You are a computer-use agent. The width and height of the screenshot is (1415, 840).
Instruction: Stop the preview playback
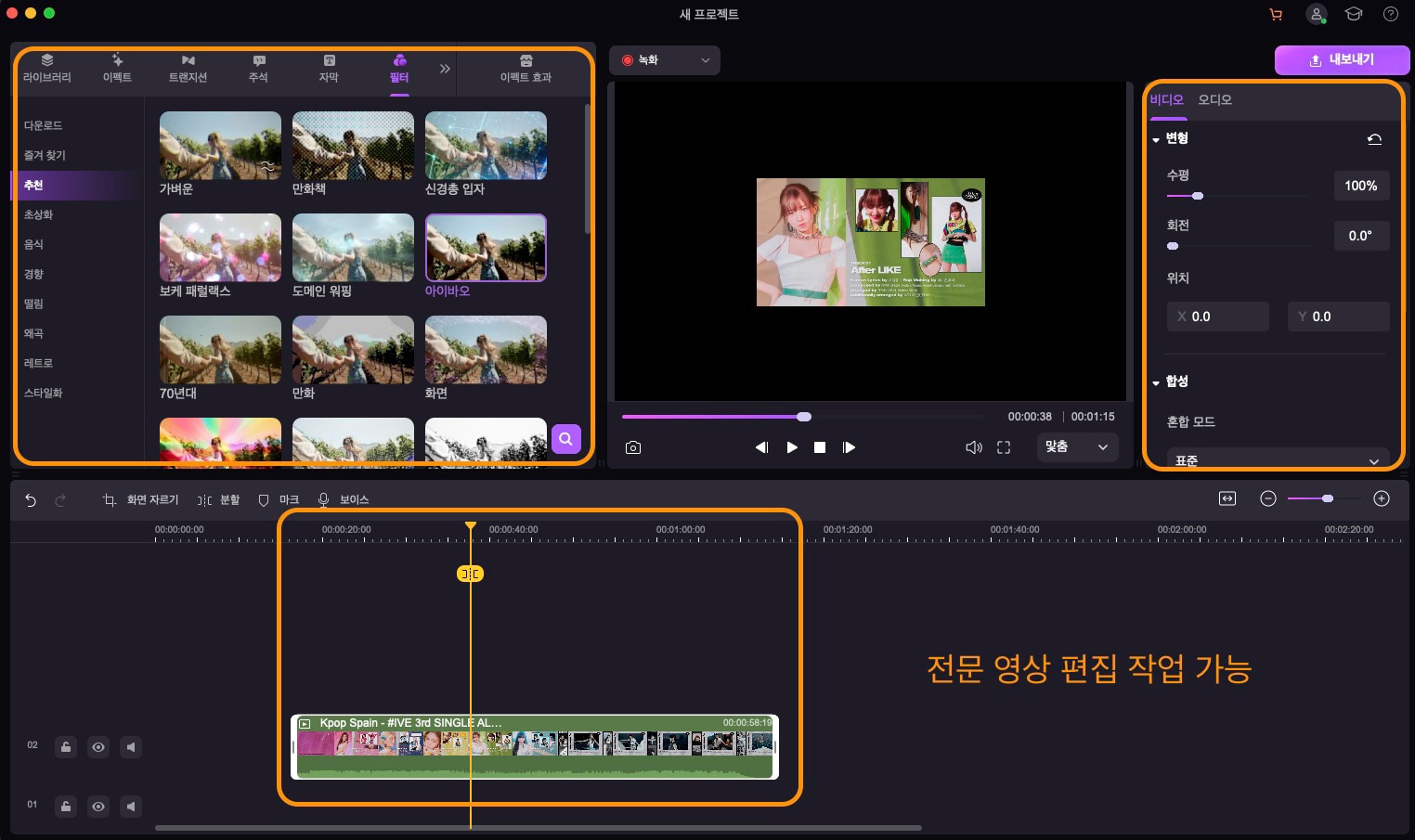point(820,447)
